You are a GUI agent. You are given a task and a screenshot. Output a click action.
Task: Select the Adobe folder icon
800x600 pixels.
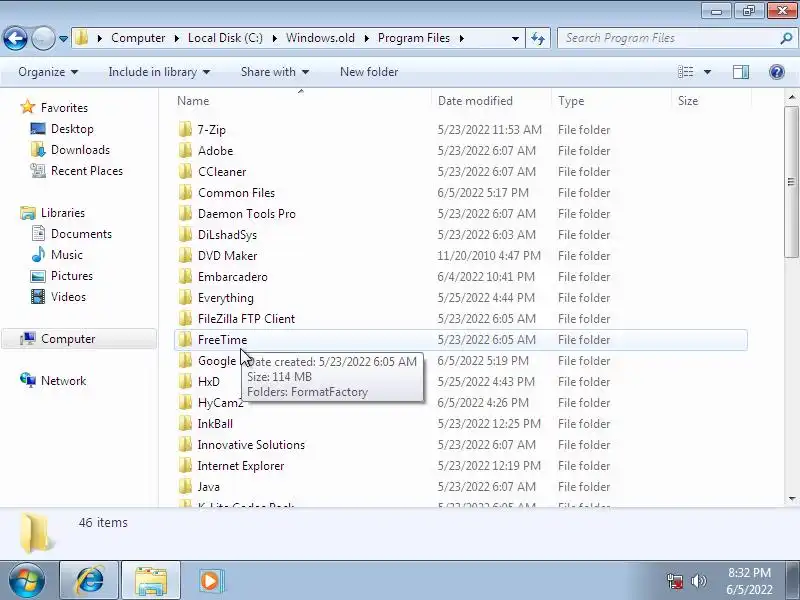pyautogui.click(x=185, y=151)
